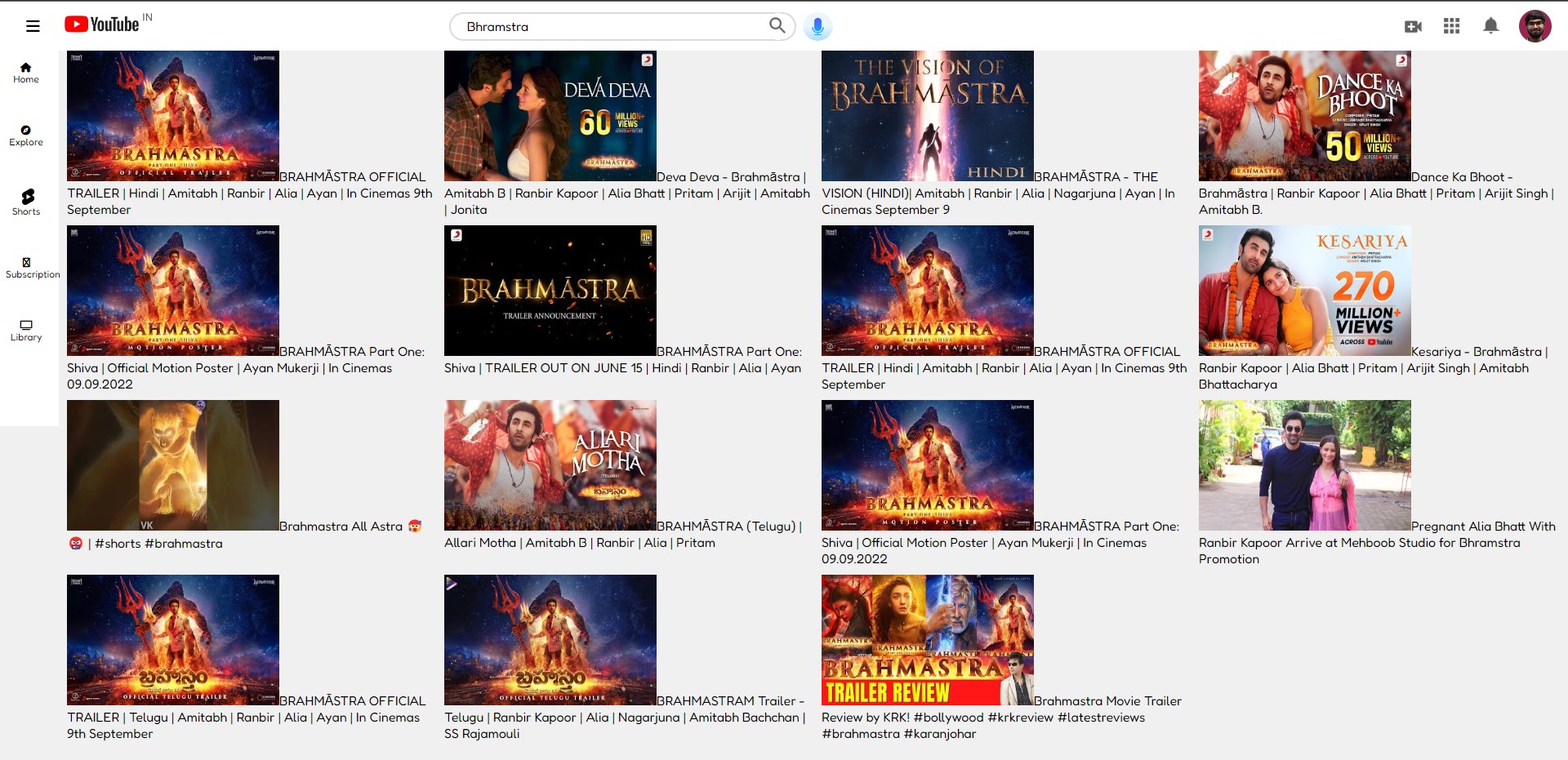
Task: Open Library in sidebar
Action: pyautogui.click(x=26, y=330)
